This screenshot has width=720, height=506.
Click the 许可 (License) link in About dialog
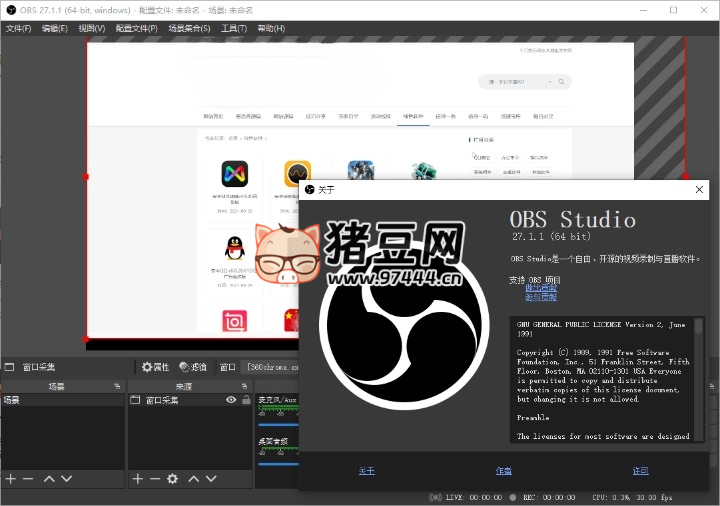640,471
